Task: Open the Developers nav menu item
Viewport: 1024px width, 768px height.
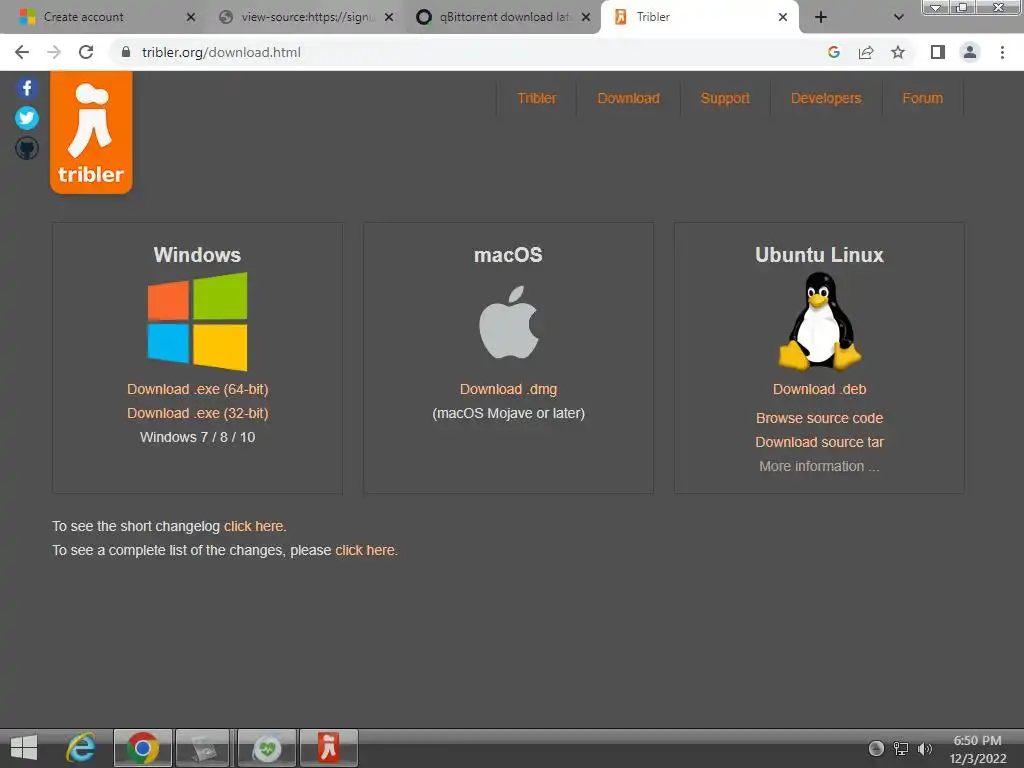Action: tap(826, 98)
